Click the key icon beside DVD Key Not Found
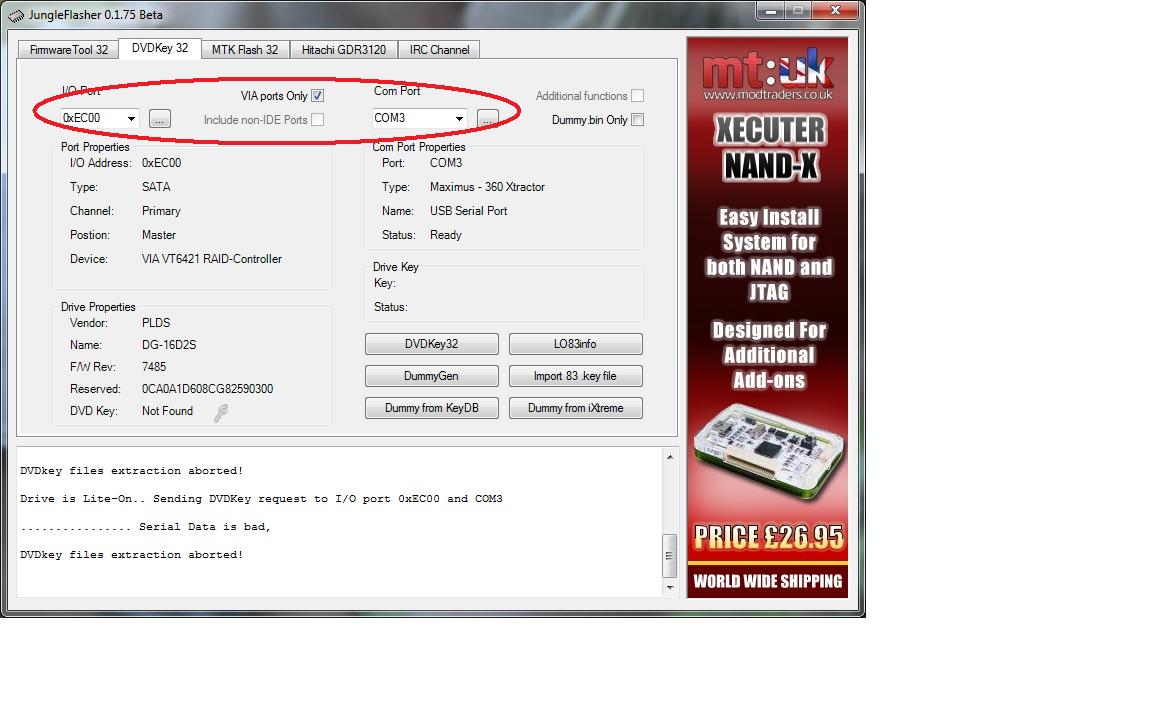The image size is (1152, 720). point(220,413)
